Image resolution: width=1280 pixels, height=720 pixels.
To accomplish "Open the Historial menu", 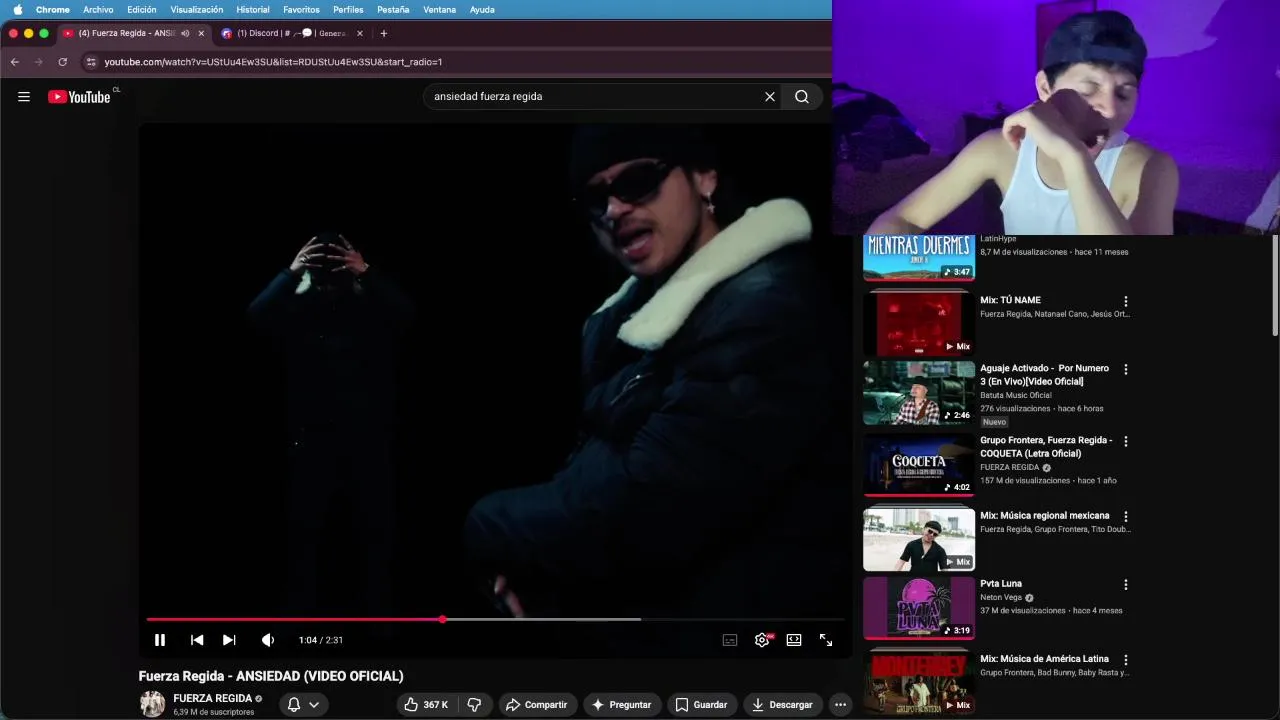I will 253,9.
